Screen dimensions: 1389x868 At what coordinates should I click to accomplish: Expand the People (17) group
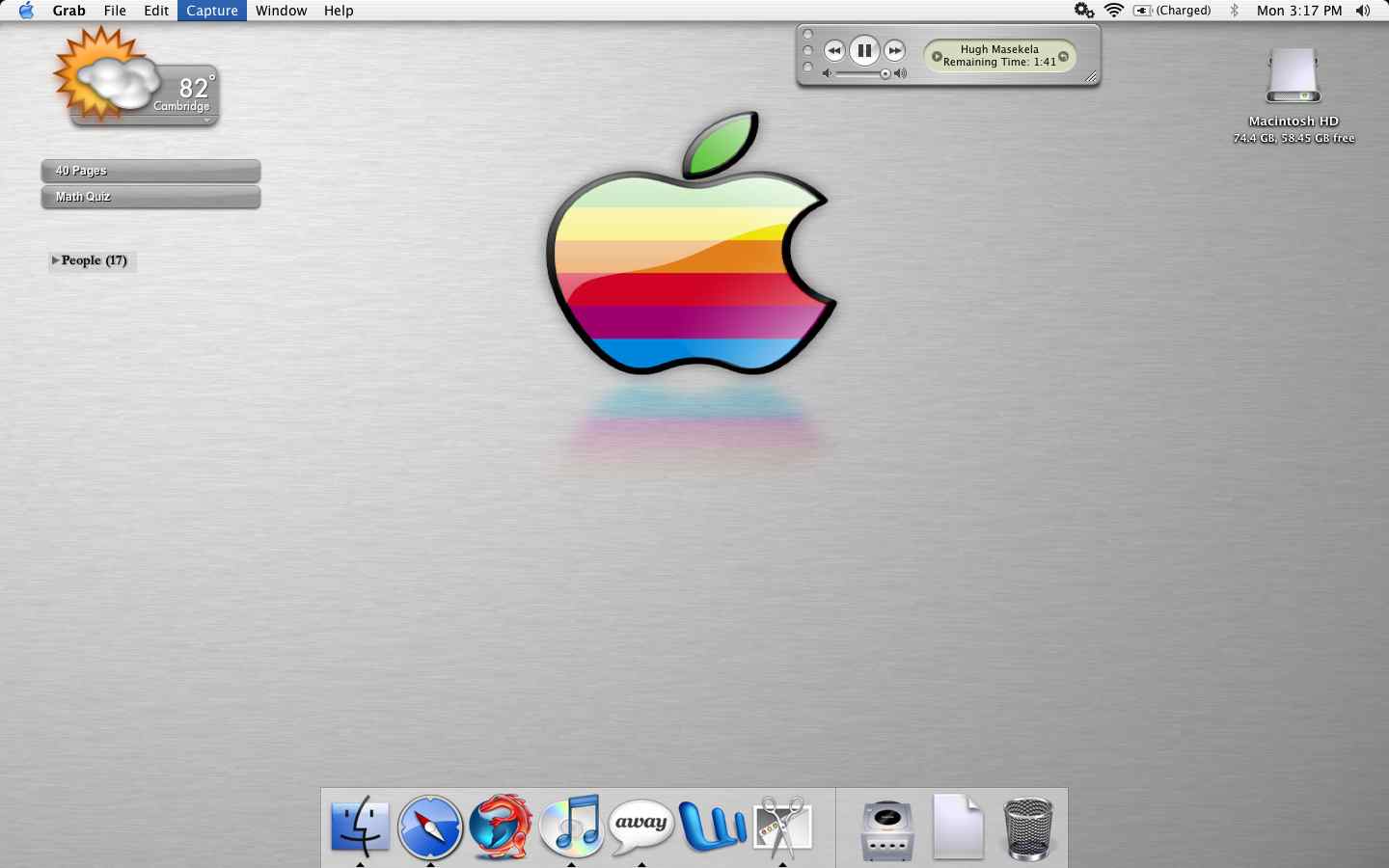coord(56,260)
